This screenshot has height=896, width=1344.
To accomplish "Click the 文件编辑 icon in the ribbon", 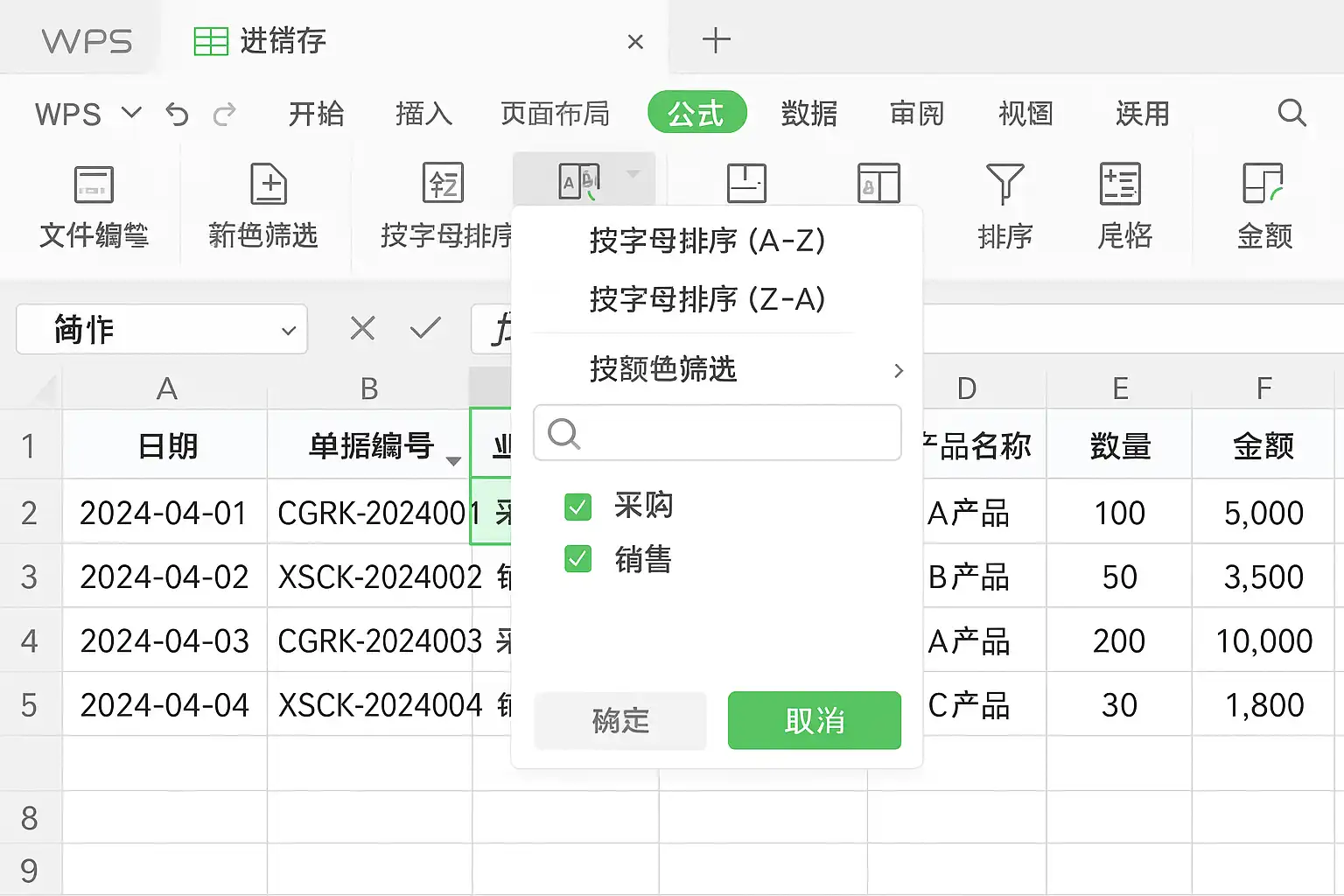I will [x=94, y=185].
